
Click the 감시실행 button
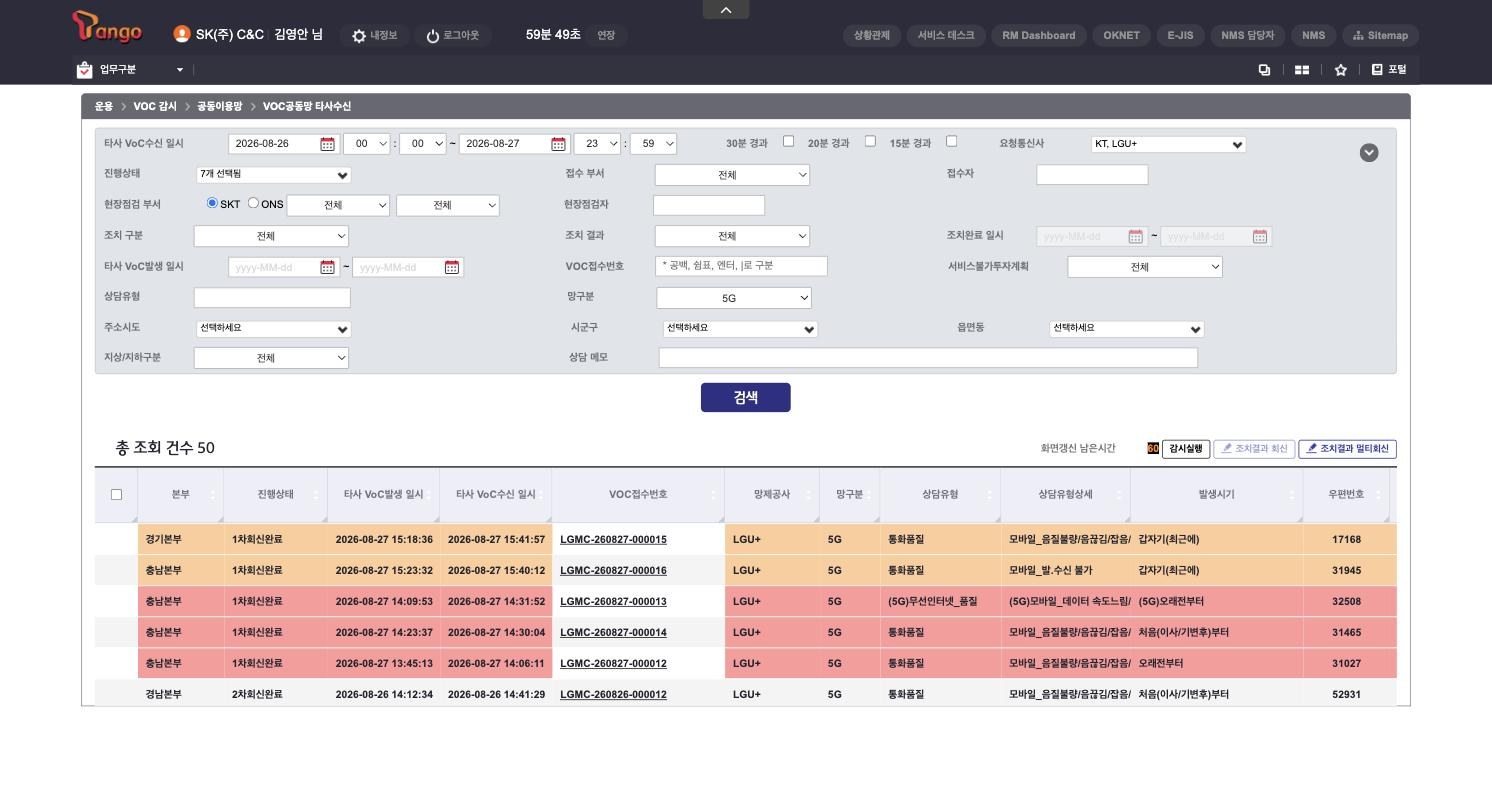(x=1186, y=449)
